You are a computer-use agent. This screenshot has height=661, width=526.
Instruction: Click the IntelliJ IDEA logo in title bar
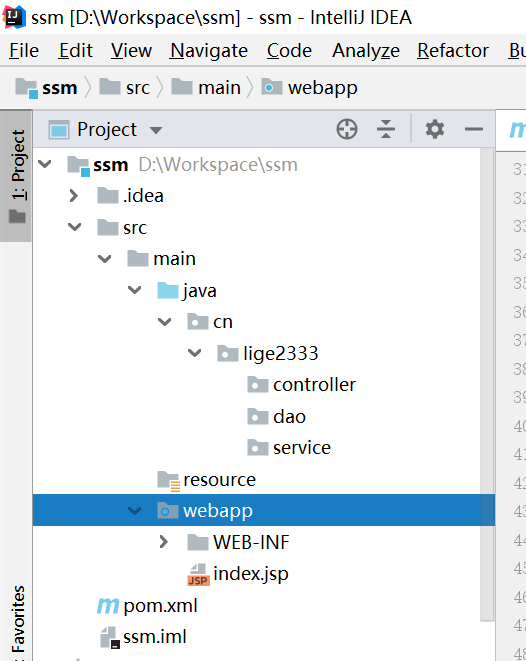13,17
